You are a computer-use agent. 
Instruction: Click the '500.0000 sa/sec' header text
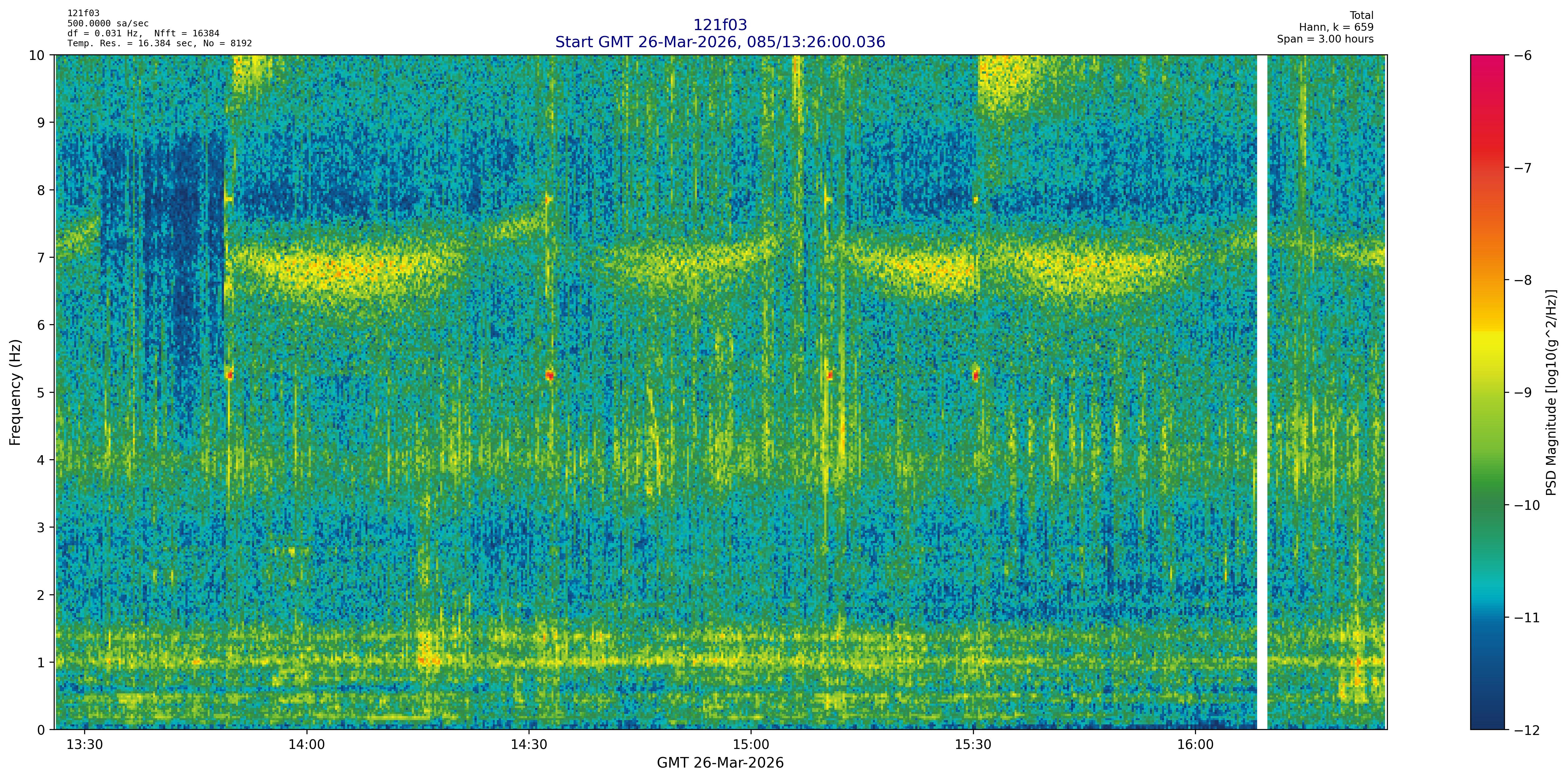point(108,24)
